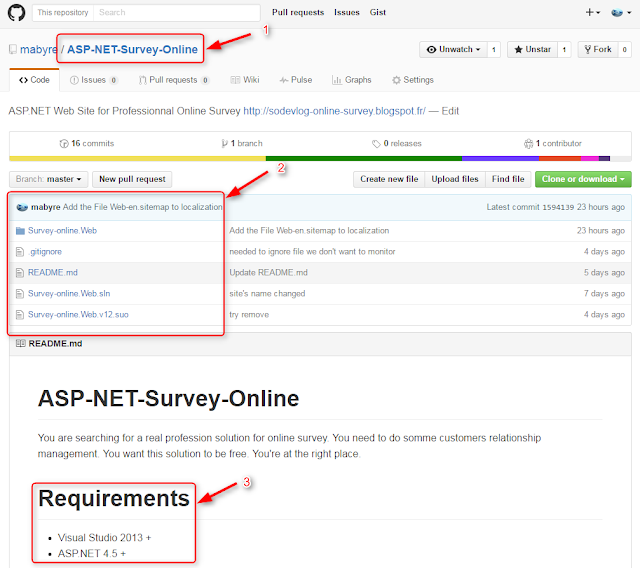Viewport: 640px width, 568px height.
Task: Click the New pull request button
Action: point(132,179)
